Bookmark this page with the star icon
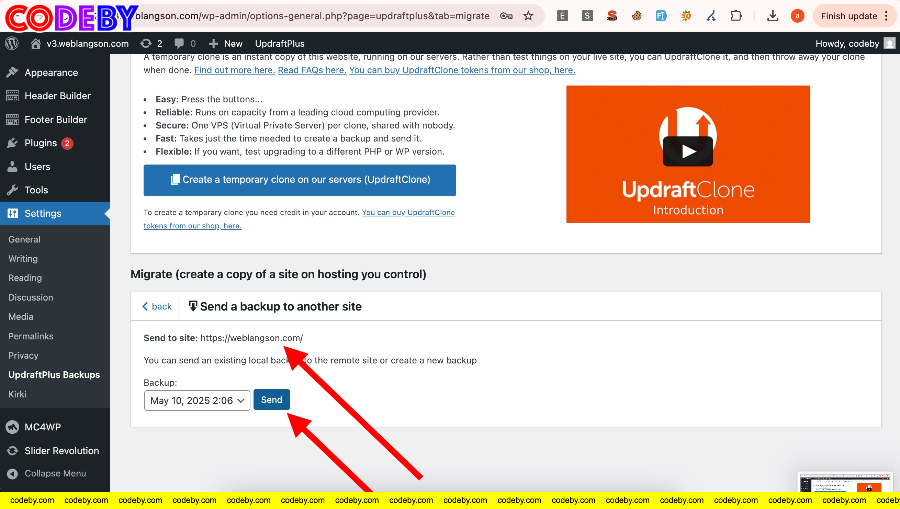 [x=528, y=16]
